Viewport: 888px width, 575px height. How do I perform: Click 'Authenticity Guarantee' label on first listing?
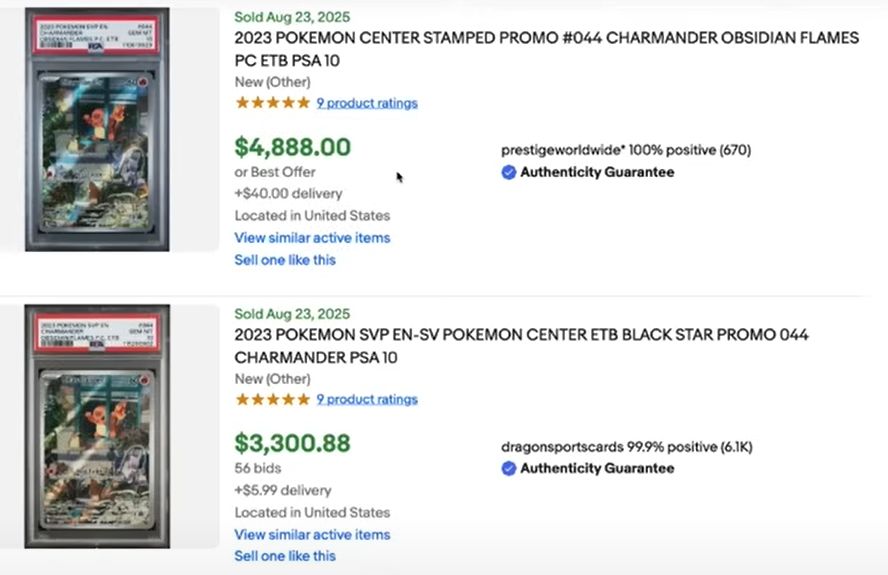597,172
